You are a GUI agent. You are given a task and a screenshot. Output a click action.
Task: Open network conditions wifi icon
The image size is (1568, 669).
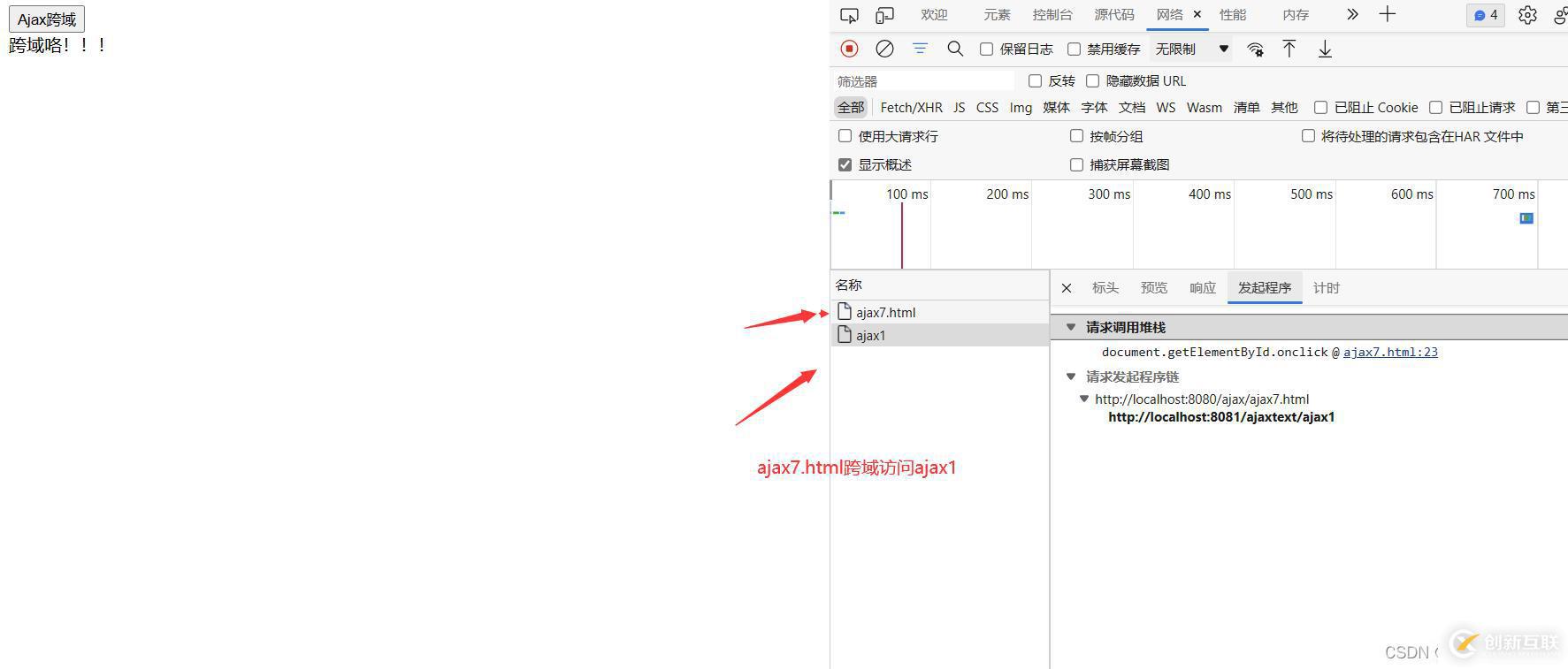pyautogui.click(x=1255, y=49)
